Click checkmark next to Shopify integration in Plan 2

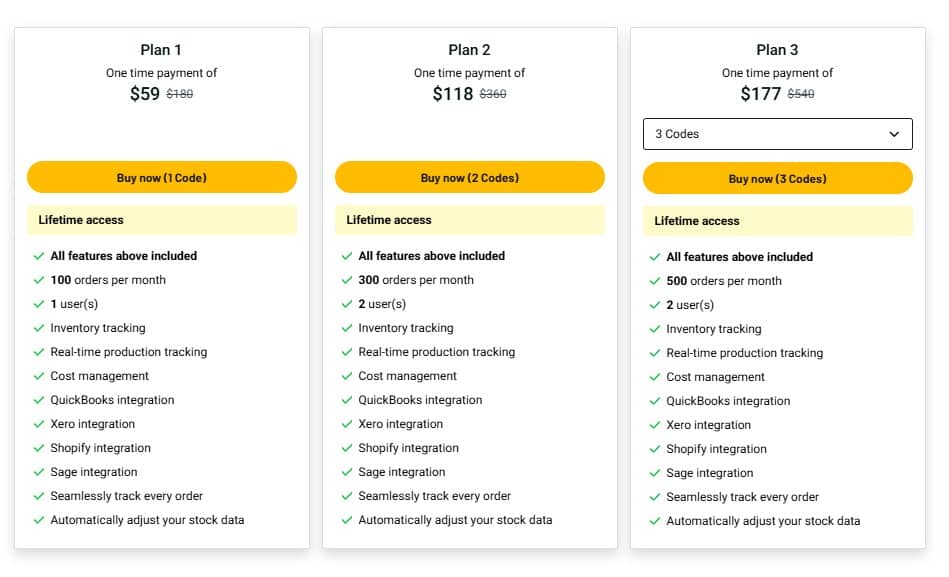click(347, 448)
